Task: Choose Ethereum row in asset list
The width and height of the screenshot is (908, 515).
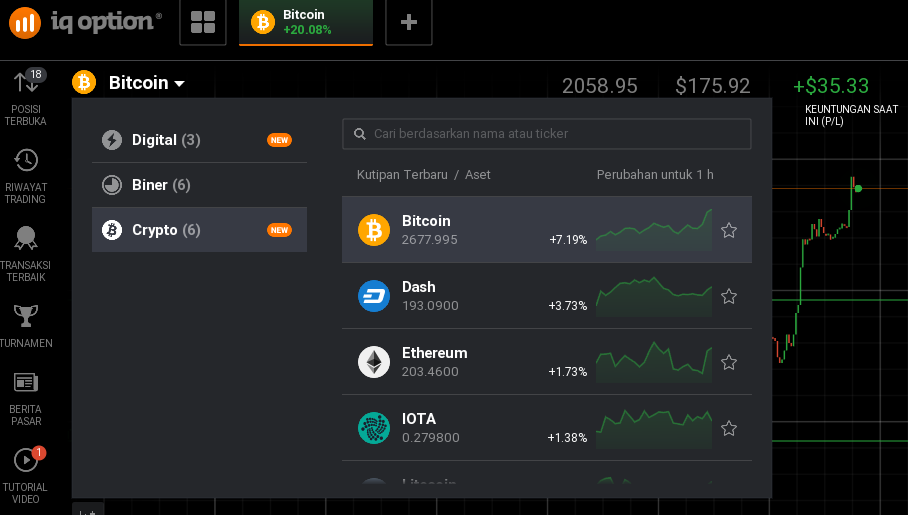Action: pos(547,362)
